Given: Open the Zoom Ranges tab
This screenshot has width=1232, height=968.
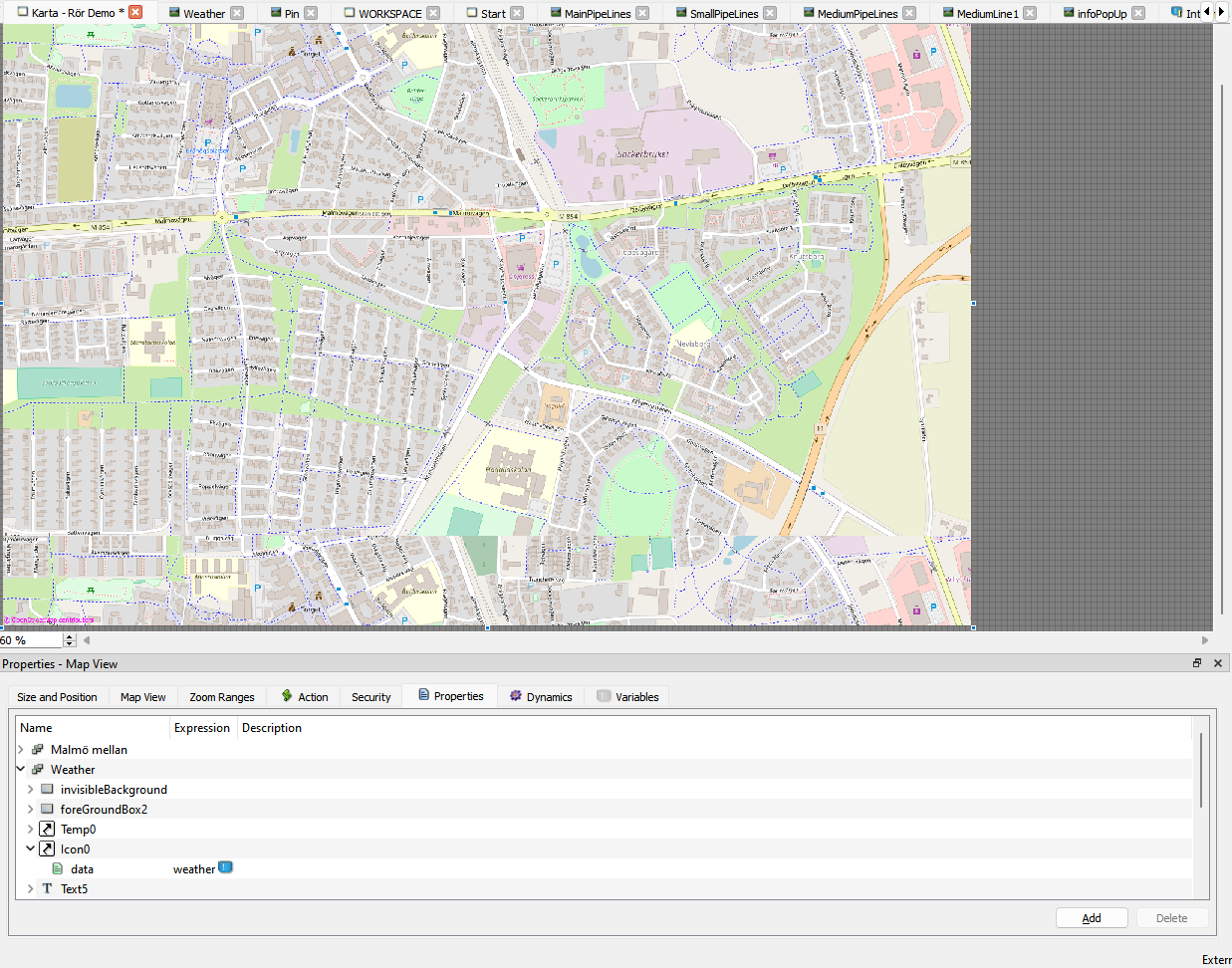Looking at the screenshot, I should tap(221, 697).
